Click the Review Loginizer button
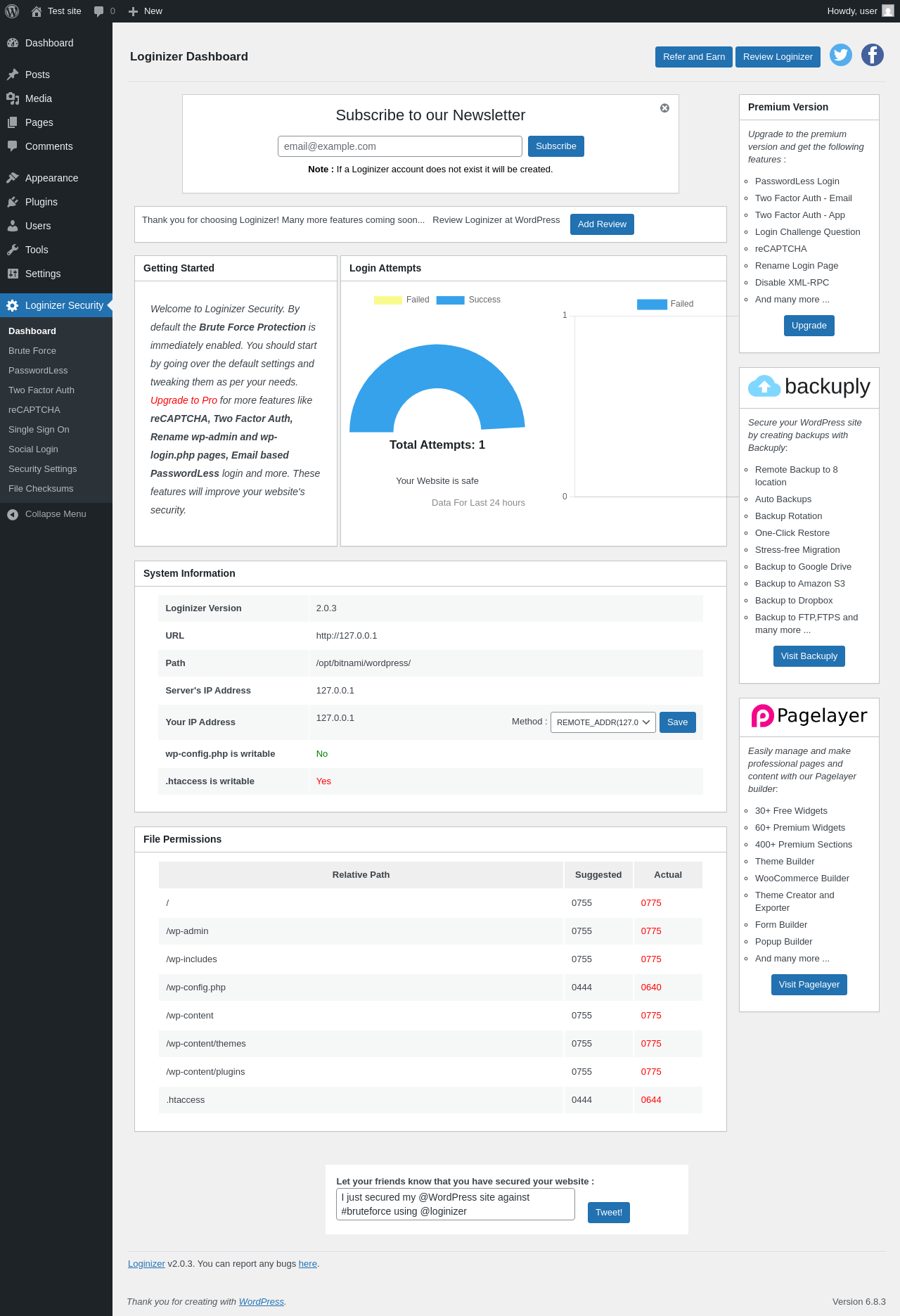This screenshot has height=1316, width=900. point(778,57)
